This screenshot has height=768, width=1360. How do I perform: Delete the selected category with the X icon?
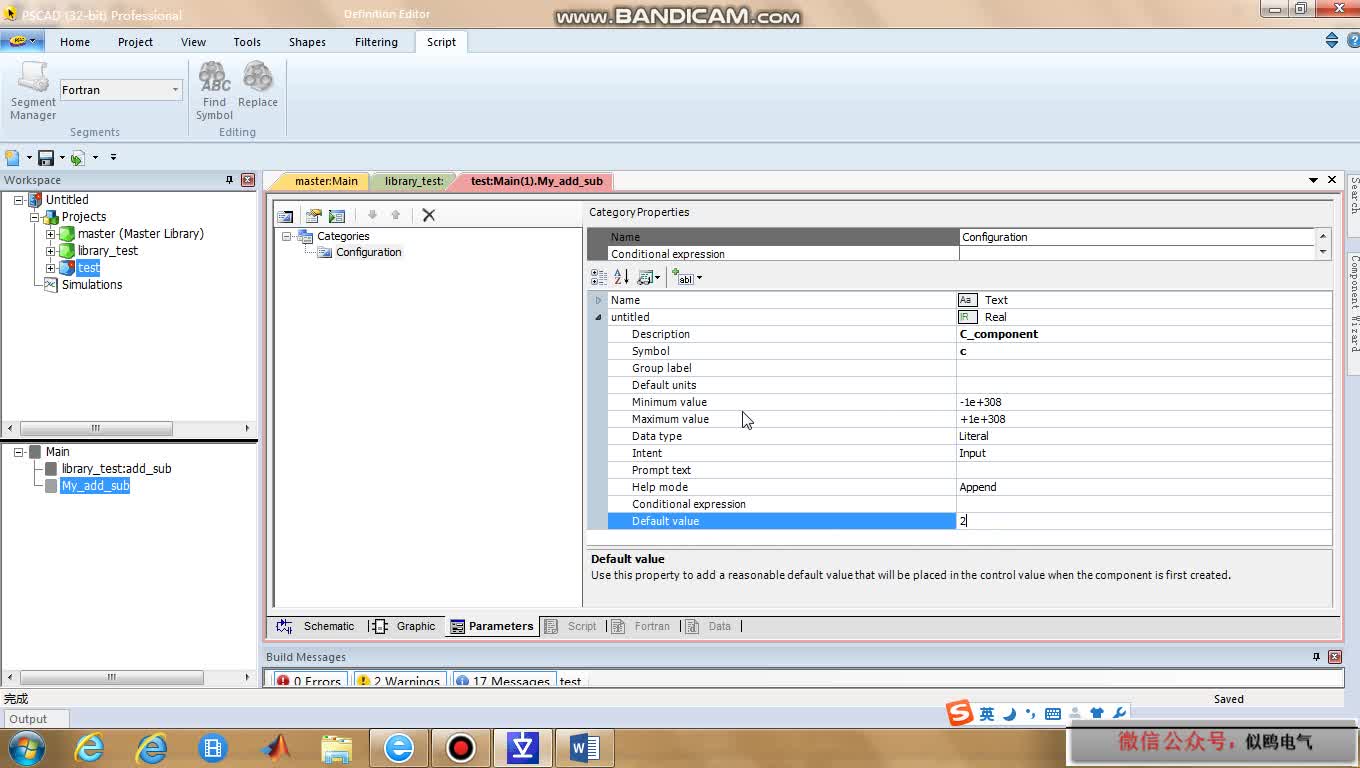[x=428, y=214]
